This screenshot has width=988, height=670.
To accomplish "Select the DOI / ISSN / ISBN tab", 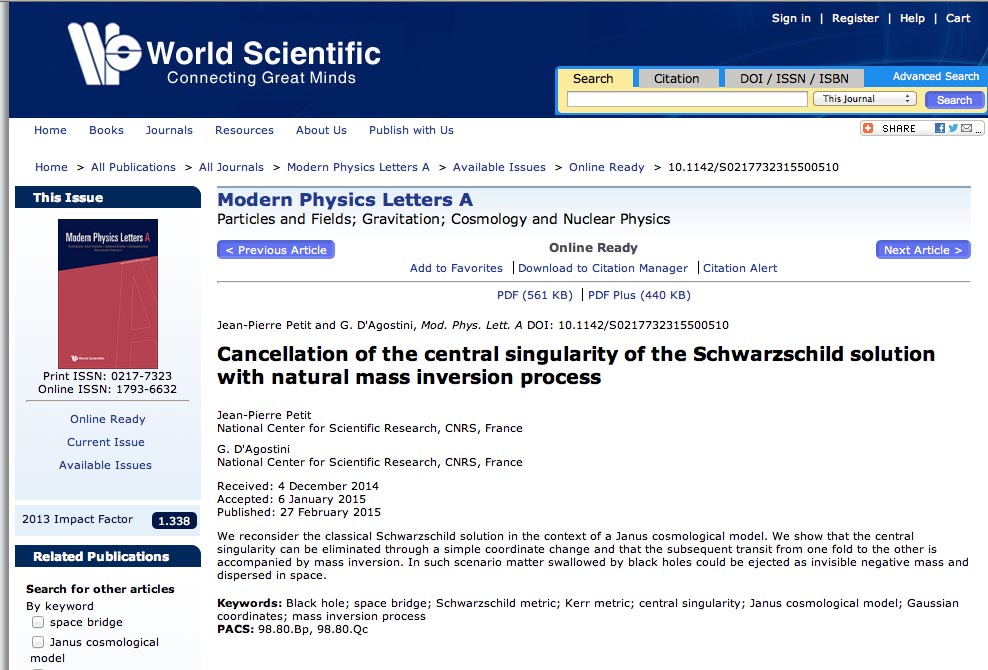I will [x=794, y=79].
